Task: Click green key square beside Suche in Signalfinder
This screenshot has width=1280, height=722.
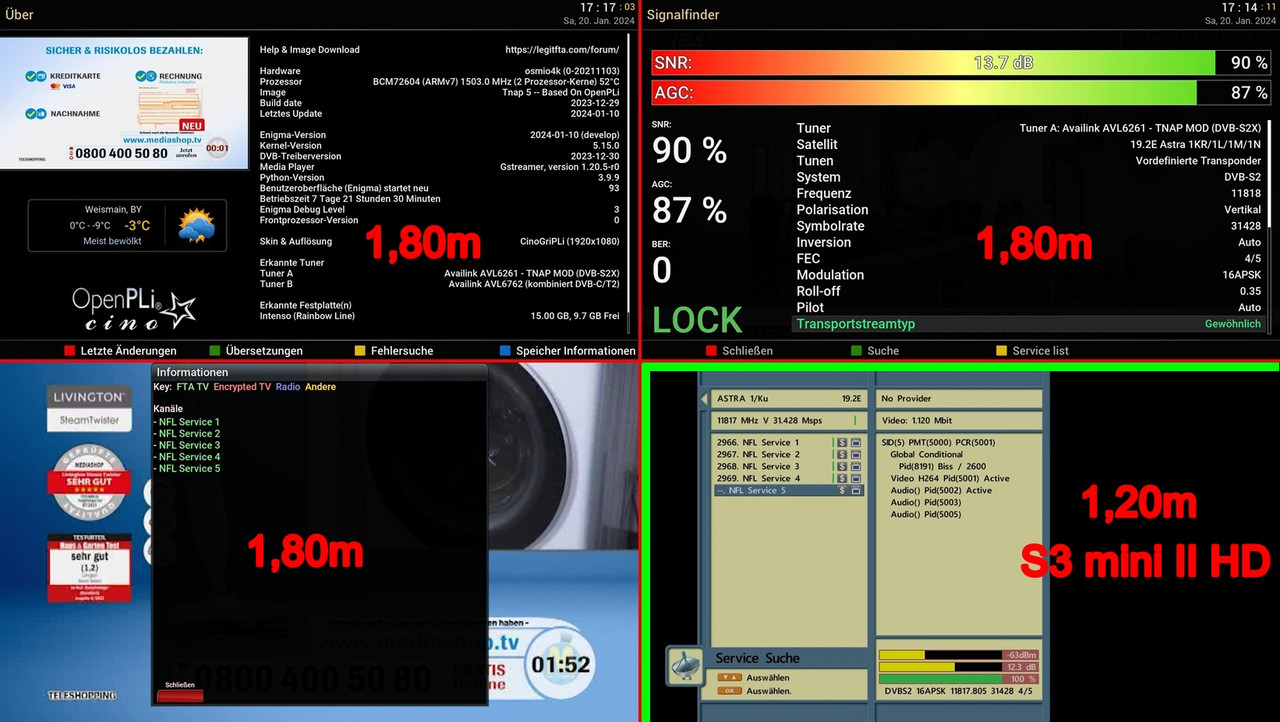Action: pyautogui.click(x=857, y=351)
